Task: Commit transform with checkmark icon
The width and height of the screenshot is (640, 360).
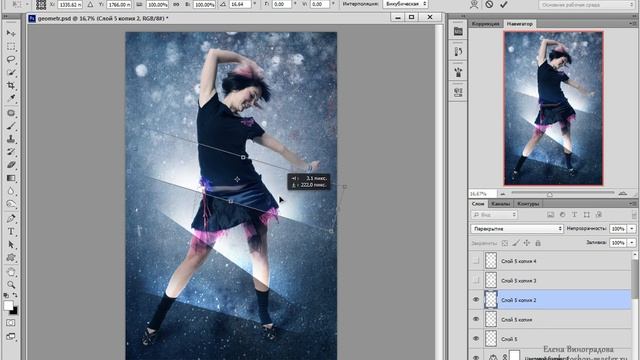Action: point(504,4)
